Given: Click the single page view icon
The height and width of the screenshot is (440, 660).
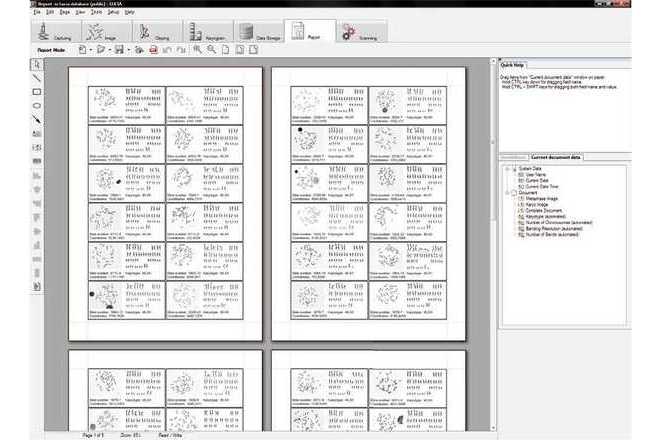Looking at the screenshot, I should tap(226, 50).
